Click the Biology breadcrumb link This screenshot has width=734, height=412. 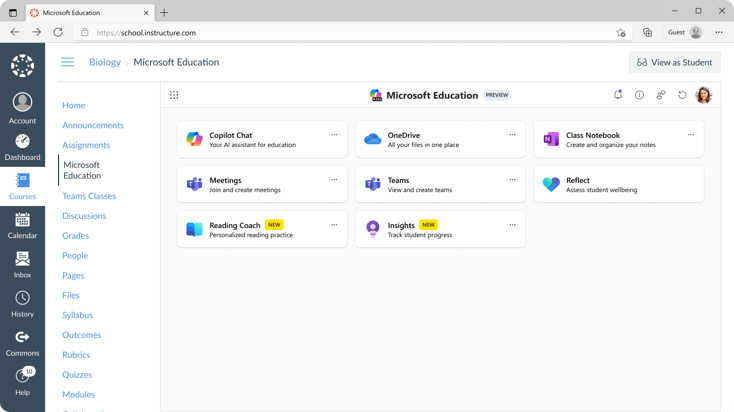point(105,62)
